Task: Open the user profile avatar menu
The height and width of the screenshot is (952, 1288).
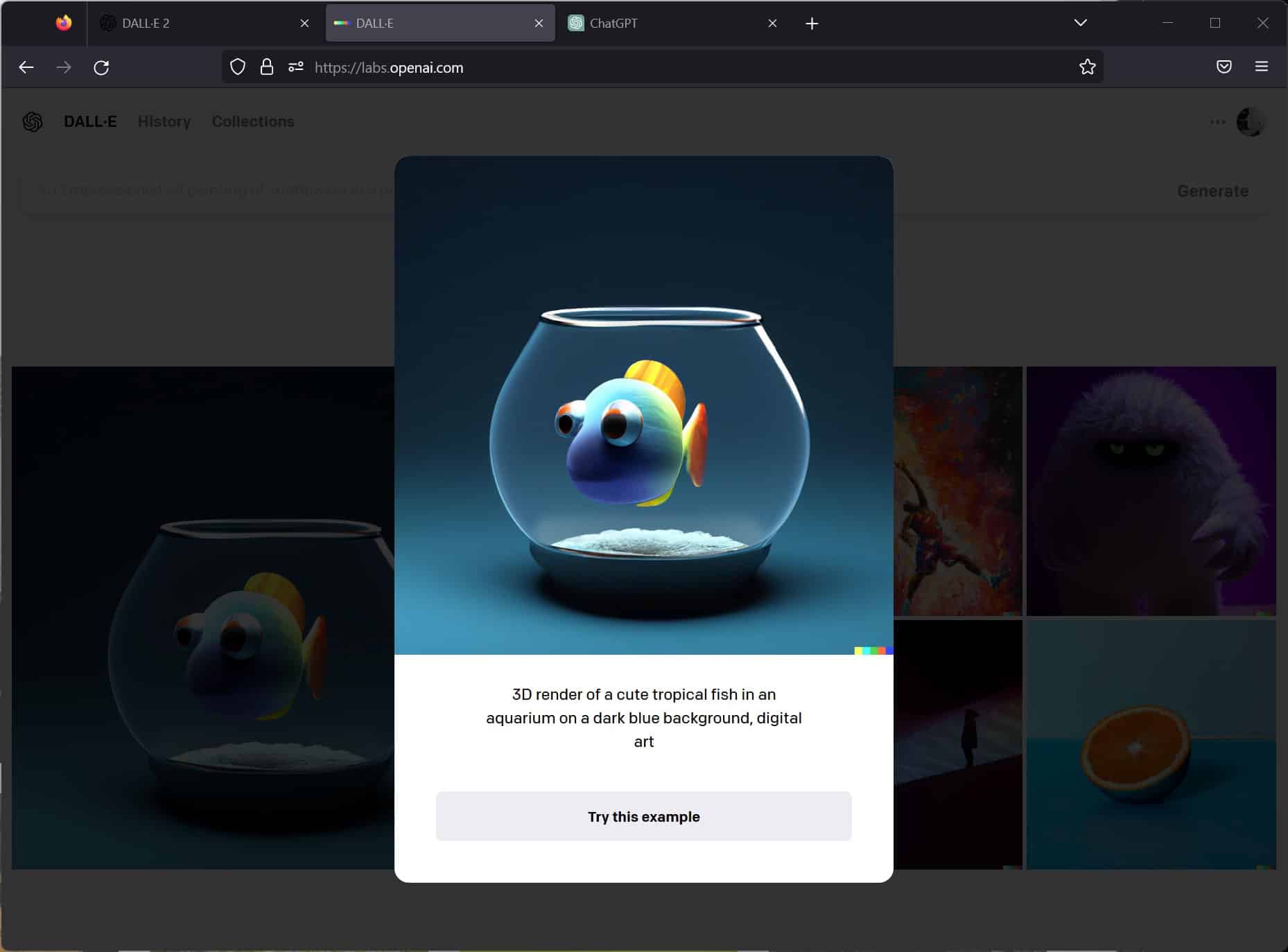Action: [x=1251, y=122]
